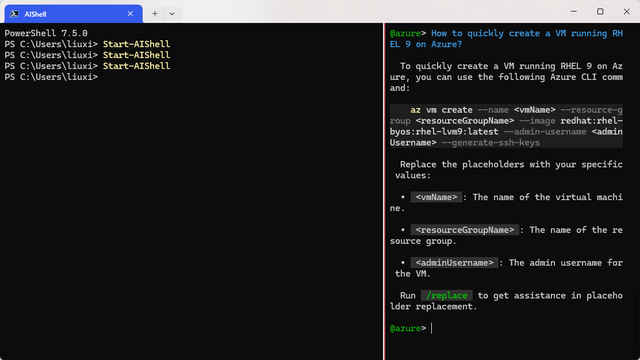
Task: Click the red pane divider line
Action: tap(384, 191)
